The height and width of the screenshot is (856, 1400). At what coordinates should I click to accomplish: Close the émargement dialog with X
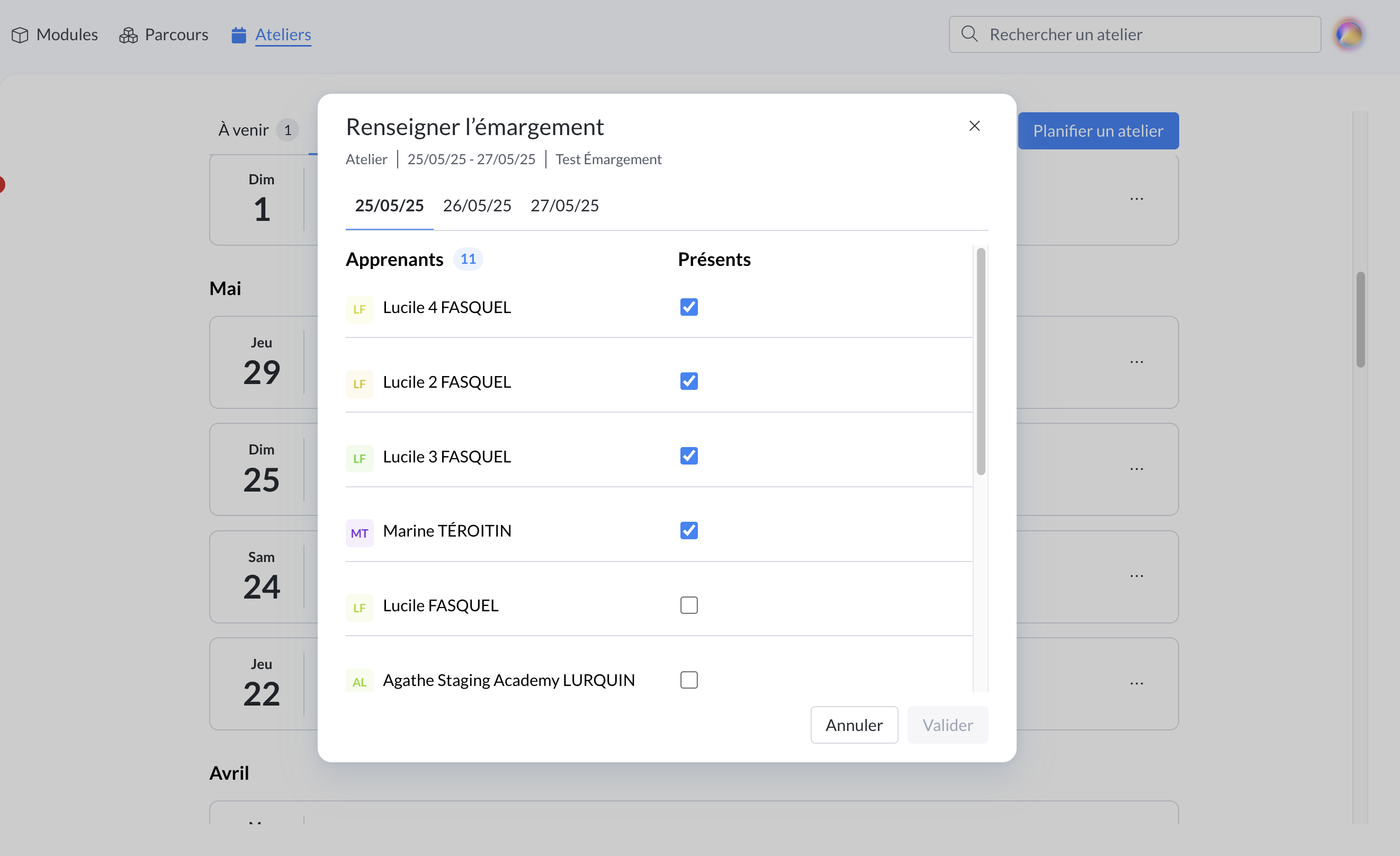coord(974,126)
